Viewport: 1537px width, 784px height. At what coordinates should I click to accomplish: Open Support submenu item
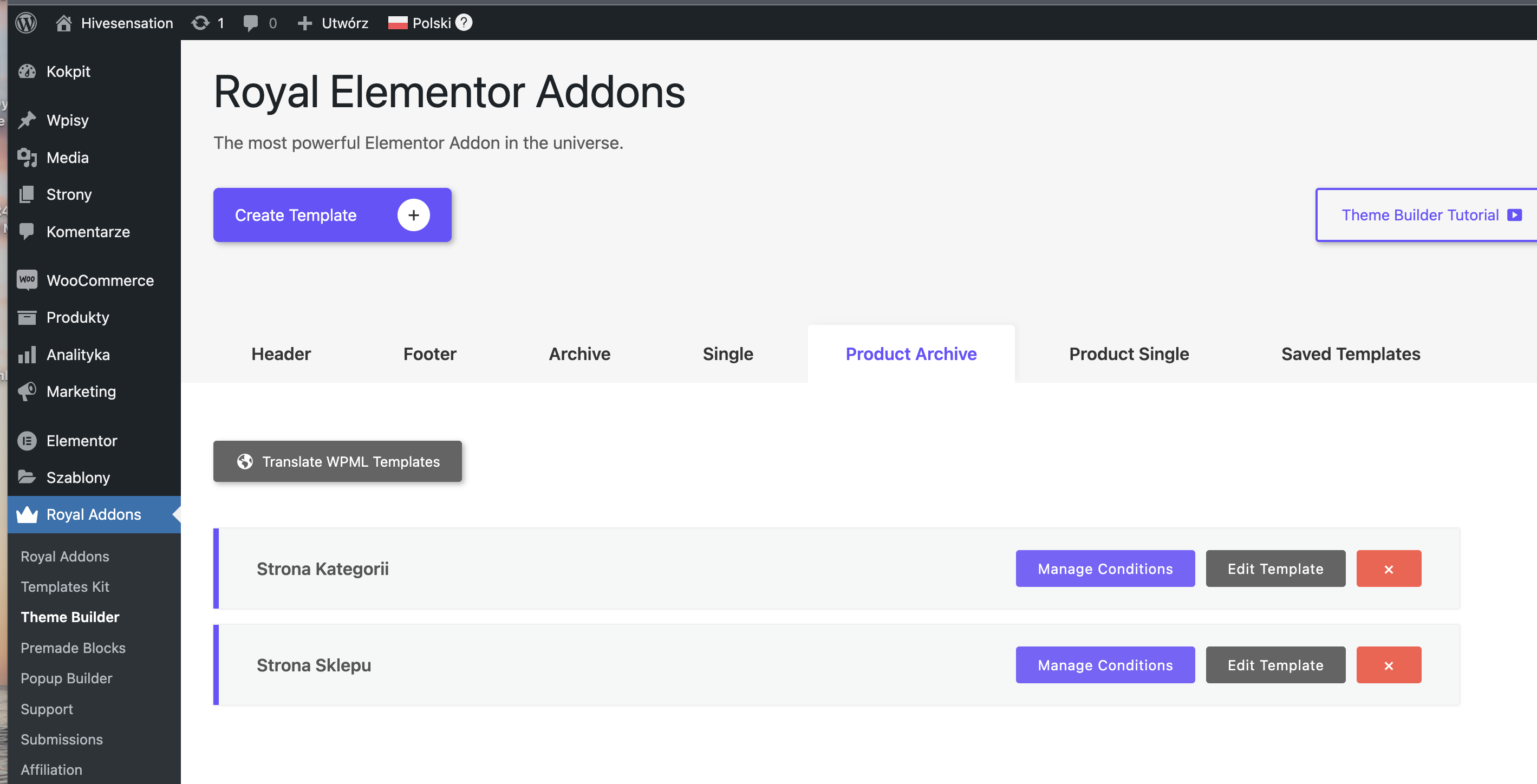(47, 709)
